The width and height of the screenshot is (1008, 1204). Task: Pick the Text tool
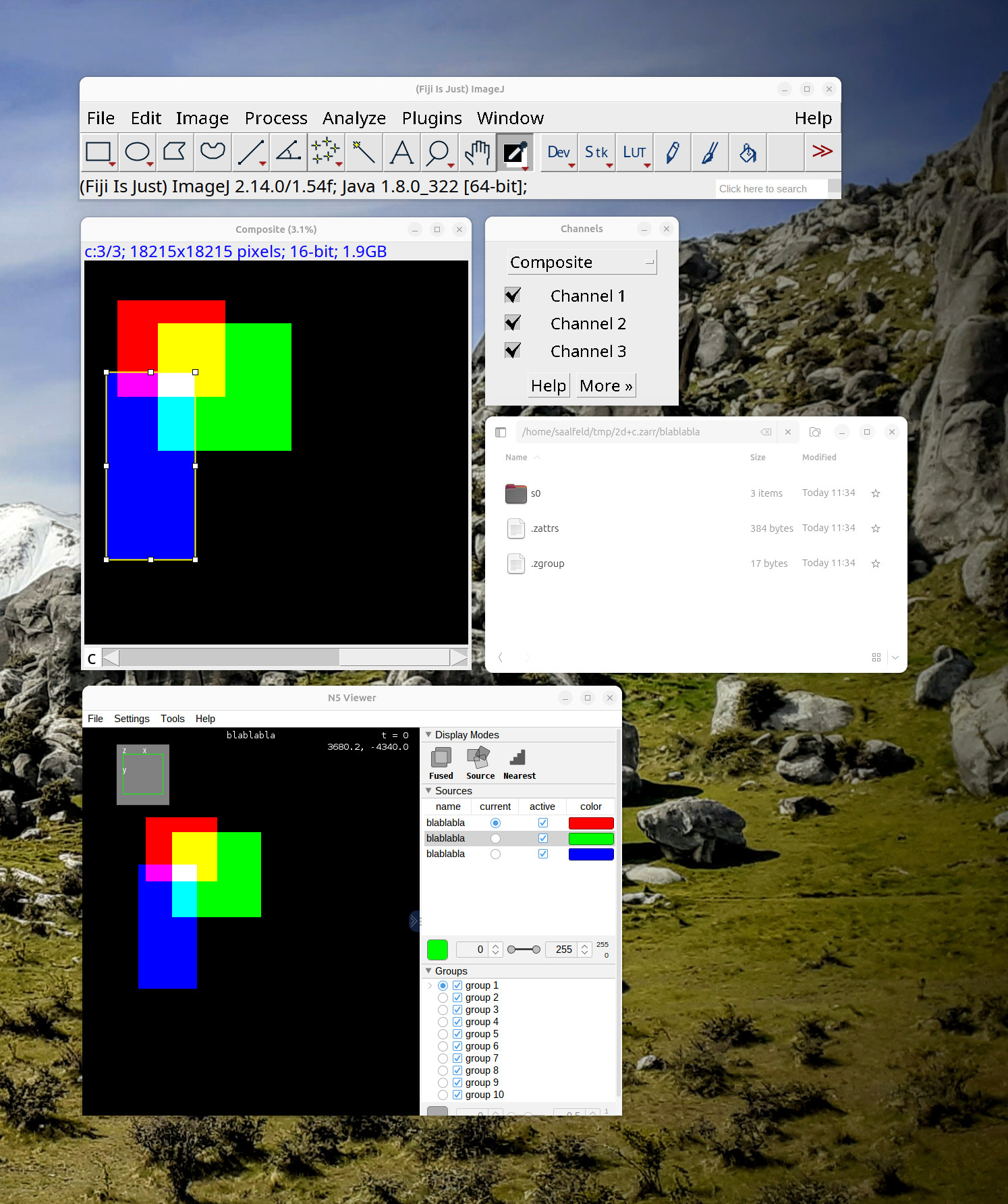click(401, 152)
